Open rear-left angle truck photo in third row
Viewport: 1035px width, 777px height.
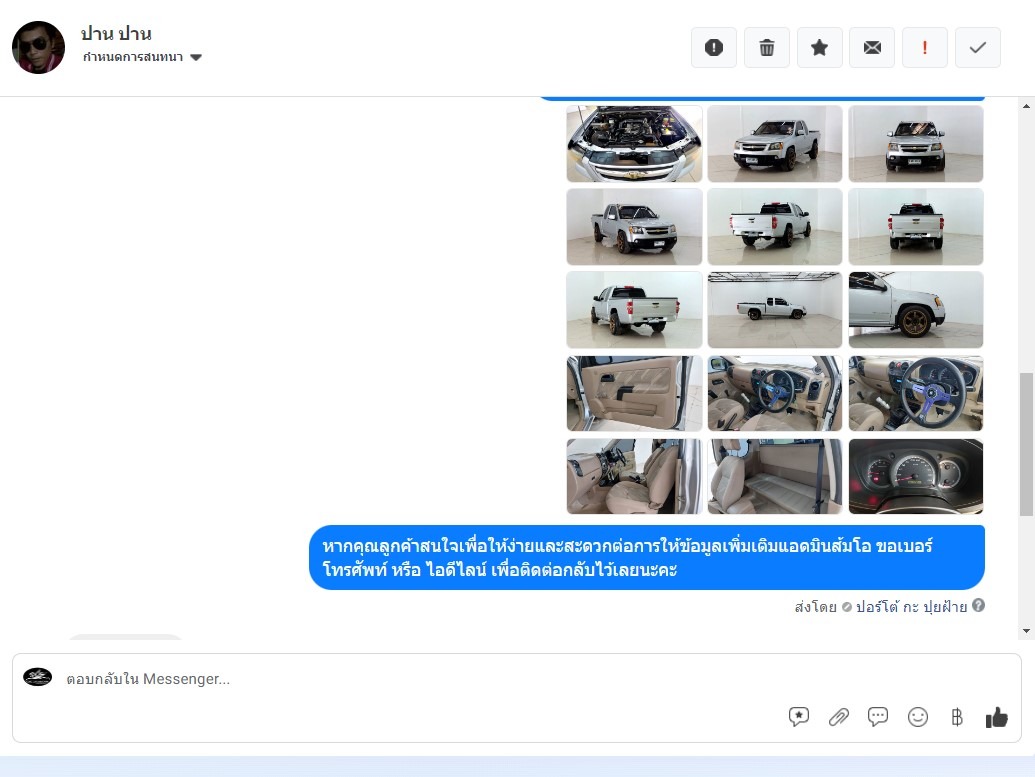pos(634,310)
